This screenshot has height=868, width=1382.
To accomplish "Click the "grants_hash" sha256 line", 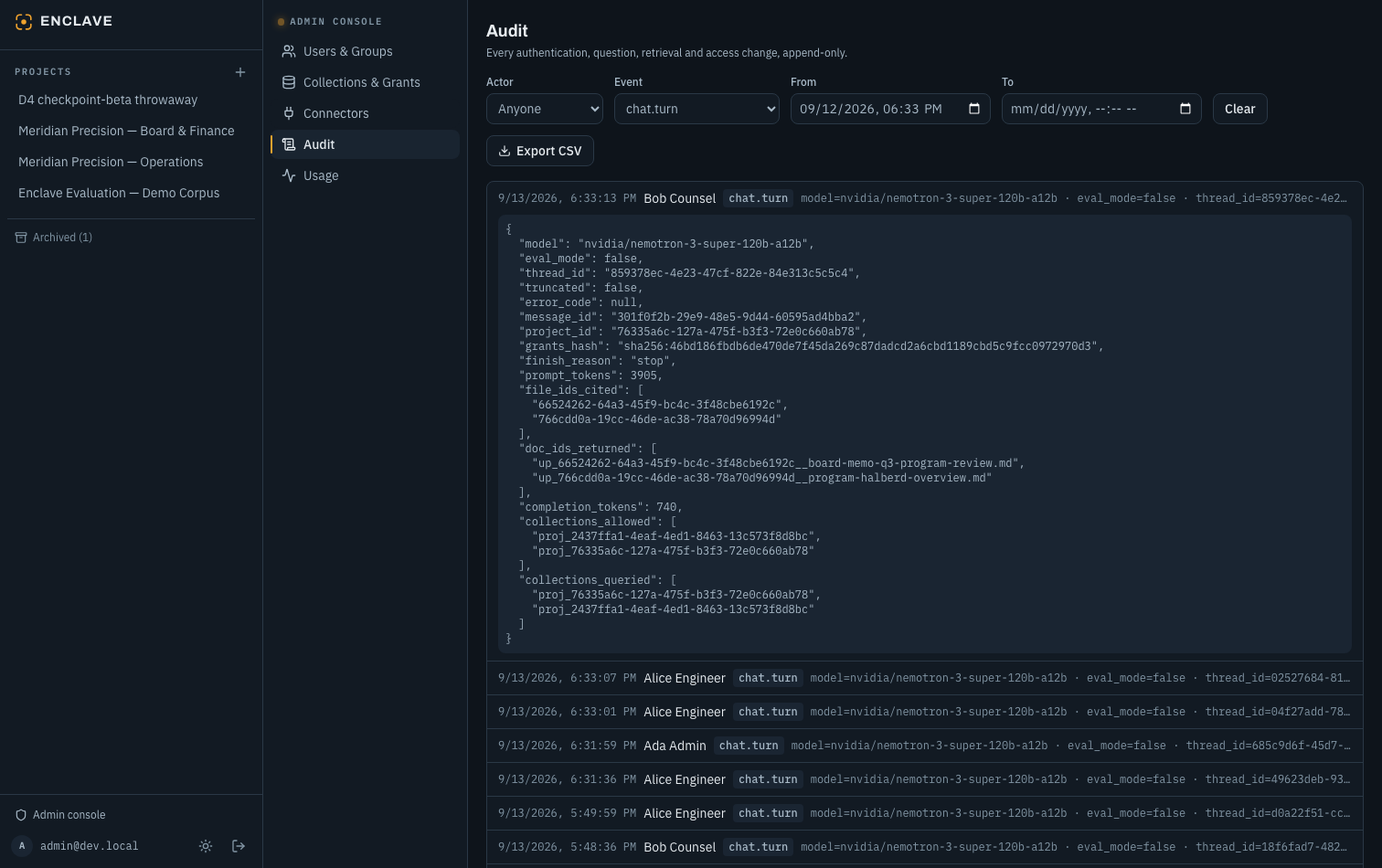I will pyautogui.click(x=812, y=346).
